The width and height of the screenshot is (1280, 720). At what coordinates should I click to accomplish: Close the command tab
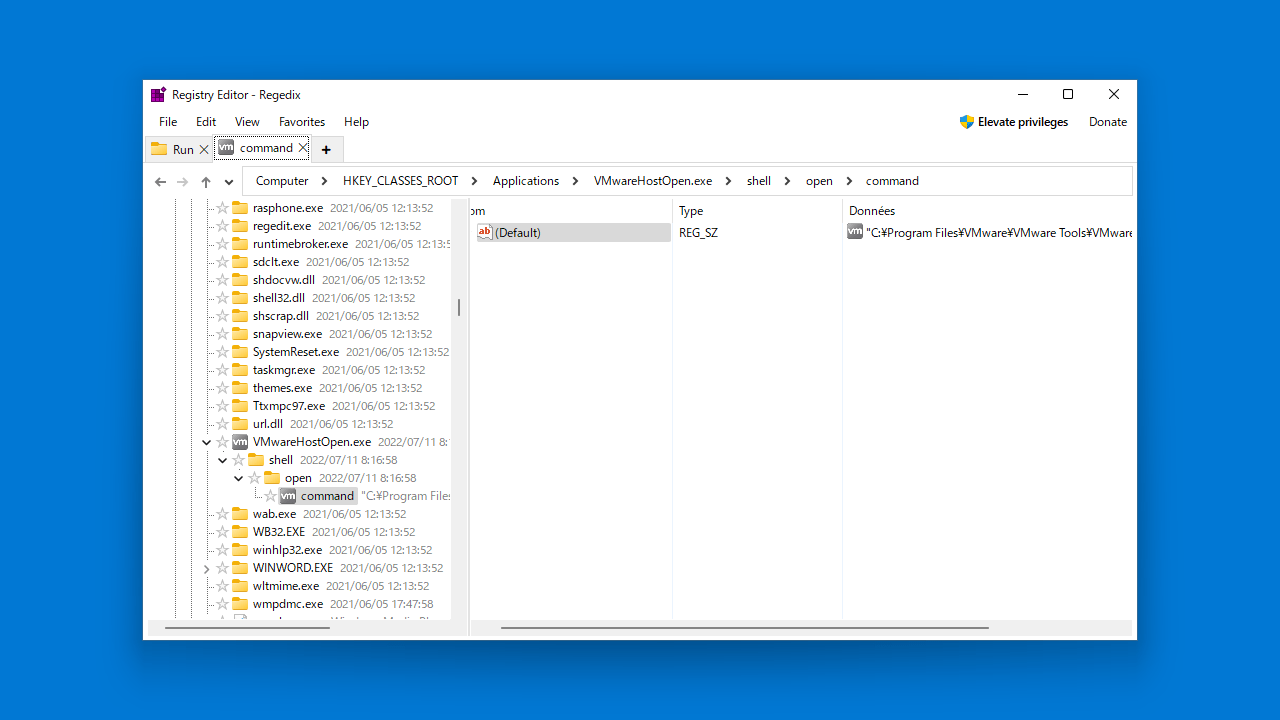pyautogui.click(x=303, y=148)
